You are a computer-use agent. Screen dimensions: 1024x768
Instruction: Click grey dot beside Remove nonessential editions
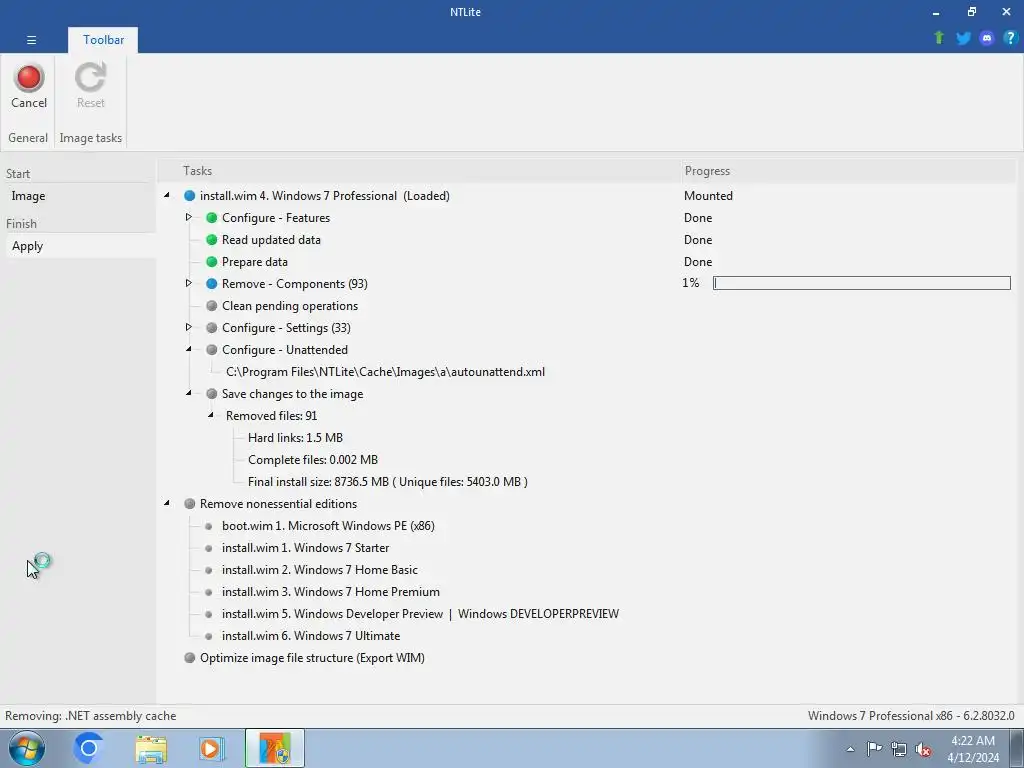click(x=189, y=504)
